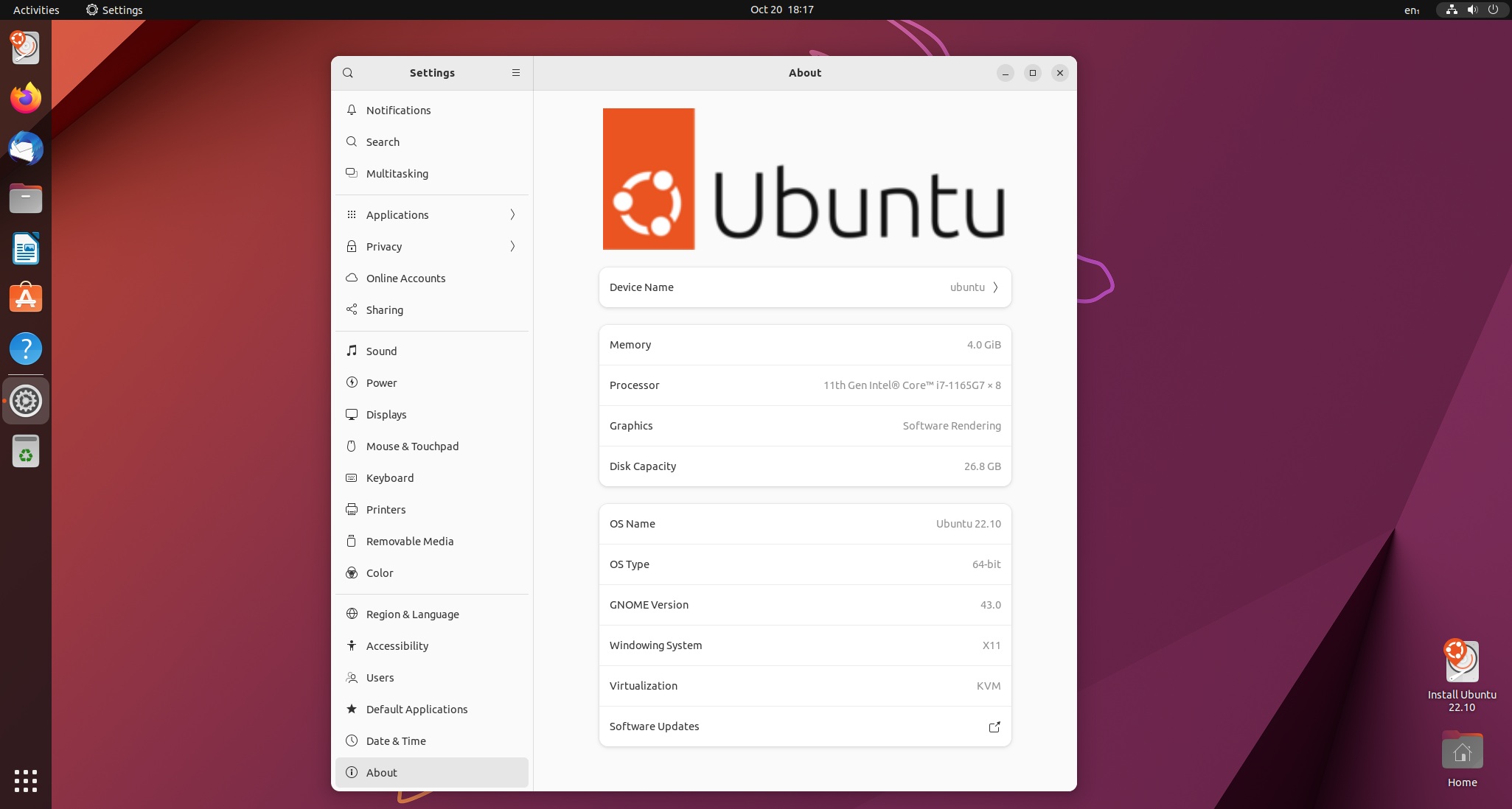
Task: Open Sound settings in the sidebar
Action: pyautogui.click(x=352, y=351)
